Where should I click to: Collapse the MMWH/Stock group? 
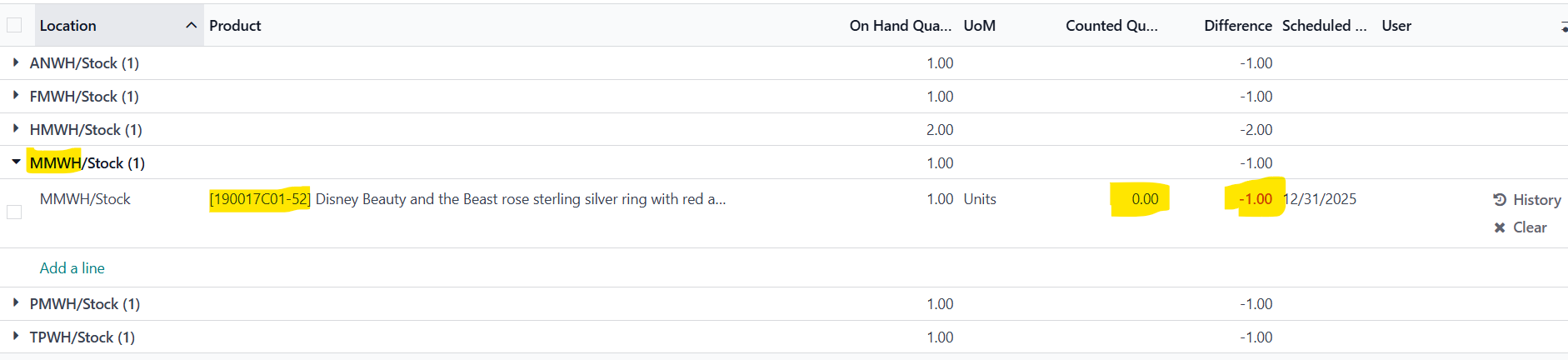[16, 162]
